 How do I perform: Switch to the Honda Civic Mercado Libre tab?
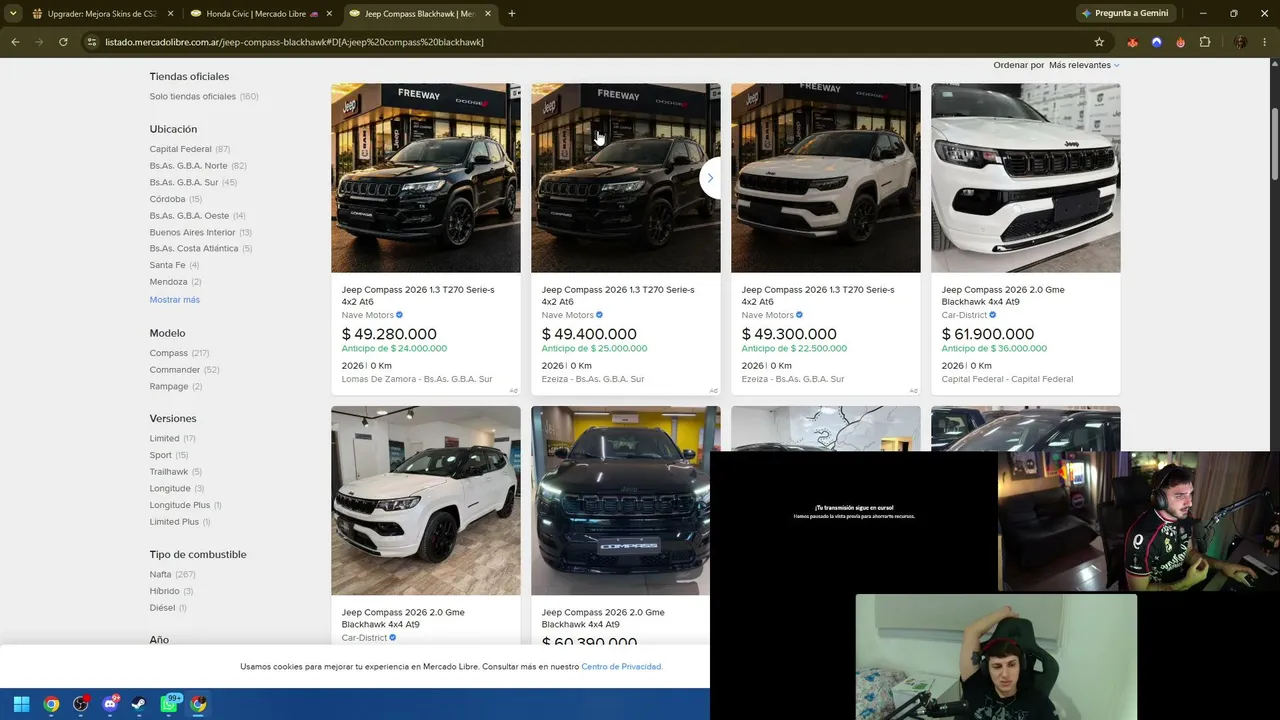pos(262,14)
